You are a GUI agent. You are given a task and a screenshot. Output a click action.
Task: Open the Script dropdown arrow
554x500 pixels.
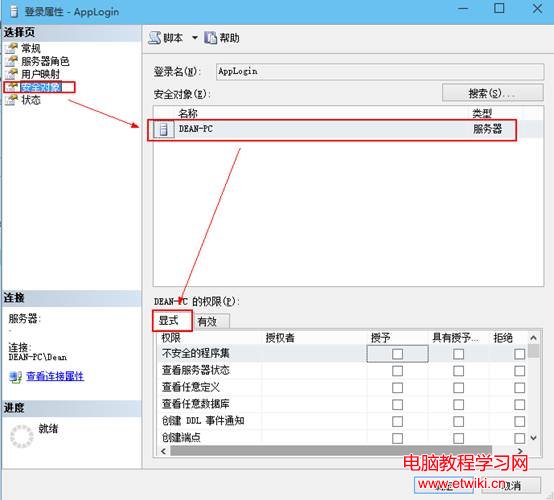(195, 37)
